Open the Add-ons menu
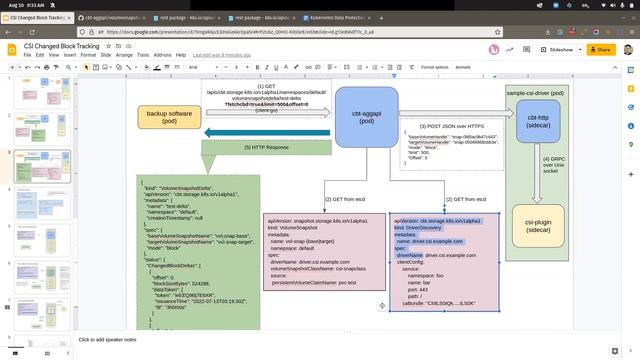 [162, 55]
